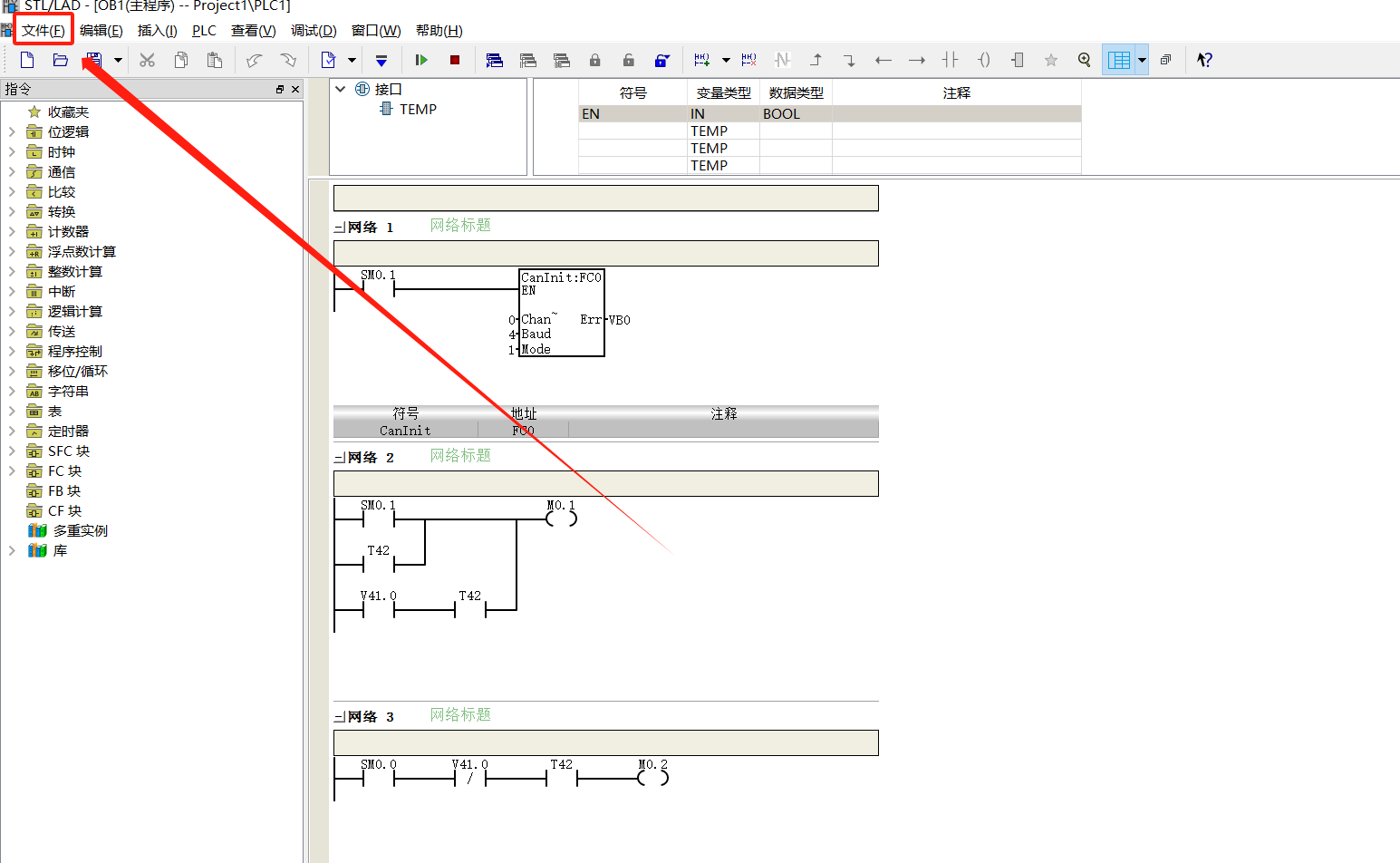Image resolution: width=1400 pixels, height=863 pixels.
Task: Click the delete network icon
Action: 748,60
